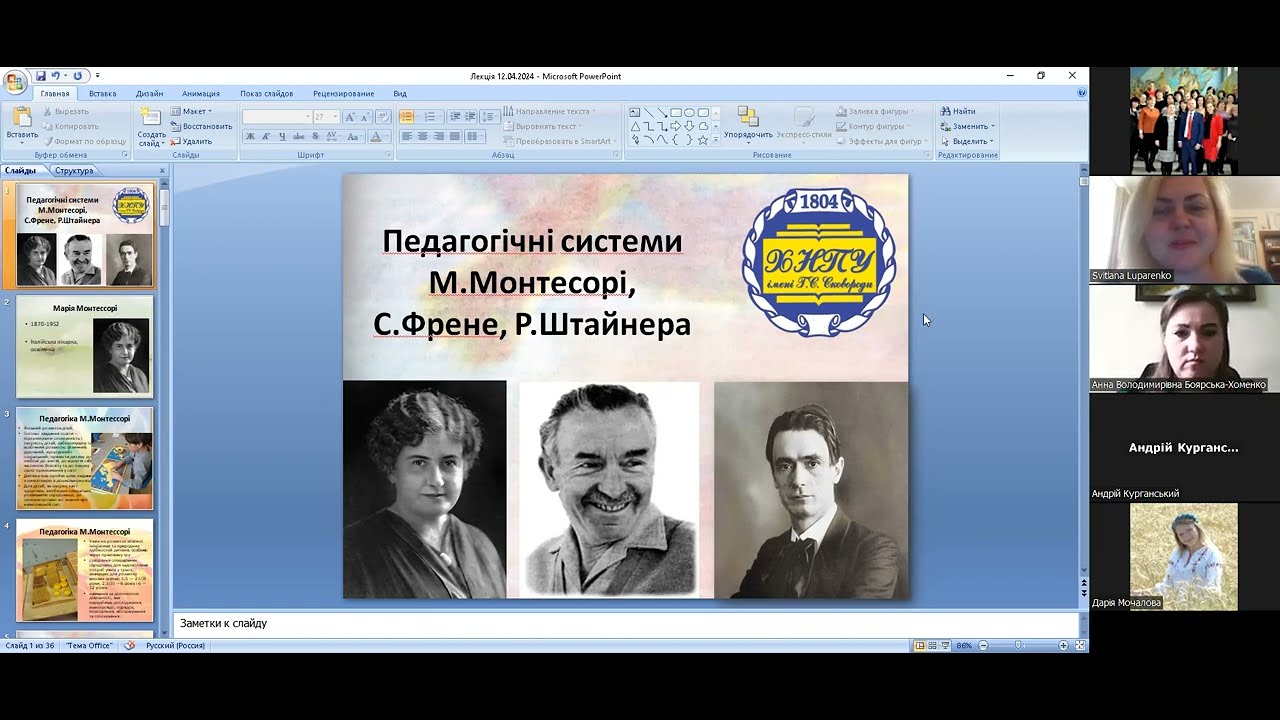Viewport: 1280px width, 720px height.
Task: Adjust the zoom slider handle
Action: [1018, 646]
